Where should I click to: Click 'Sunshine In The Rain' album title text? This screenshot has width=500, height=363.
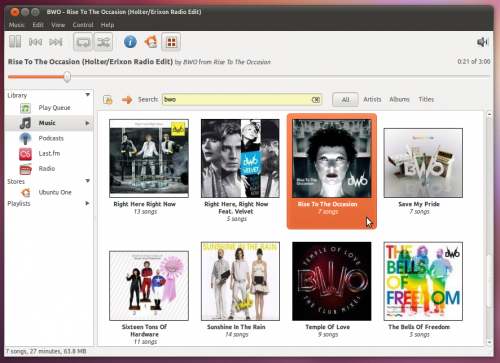(236, 327)
